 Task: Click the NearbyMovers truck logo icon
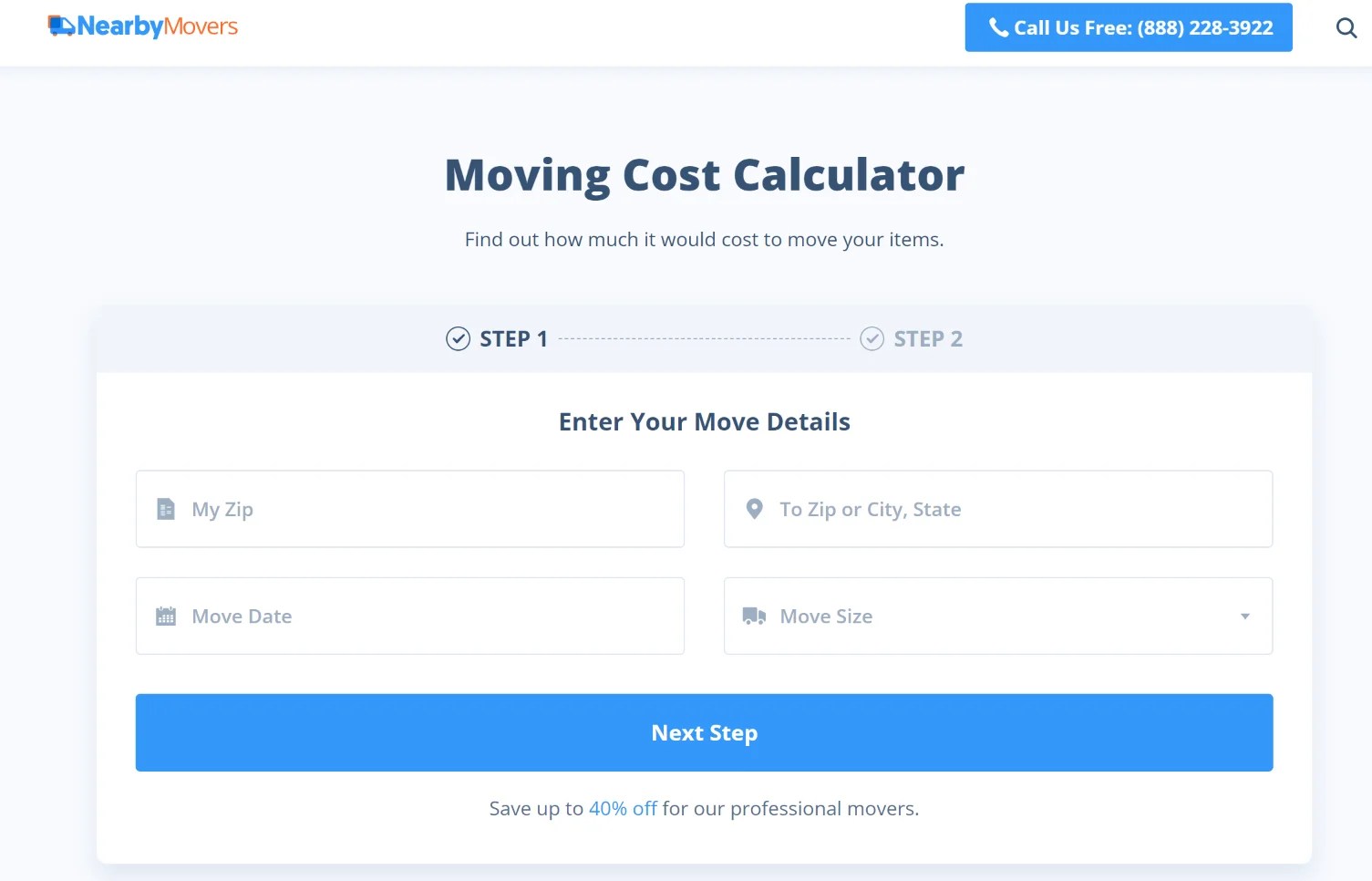(x=62, y=26)
